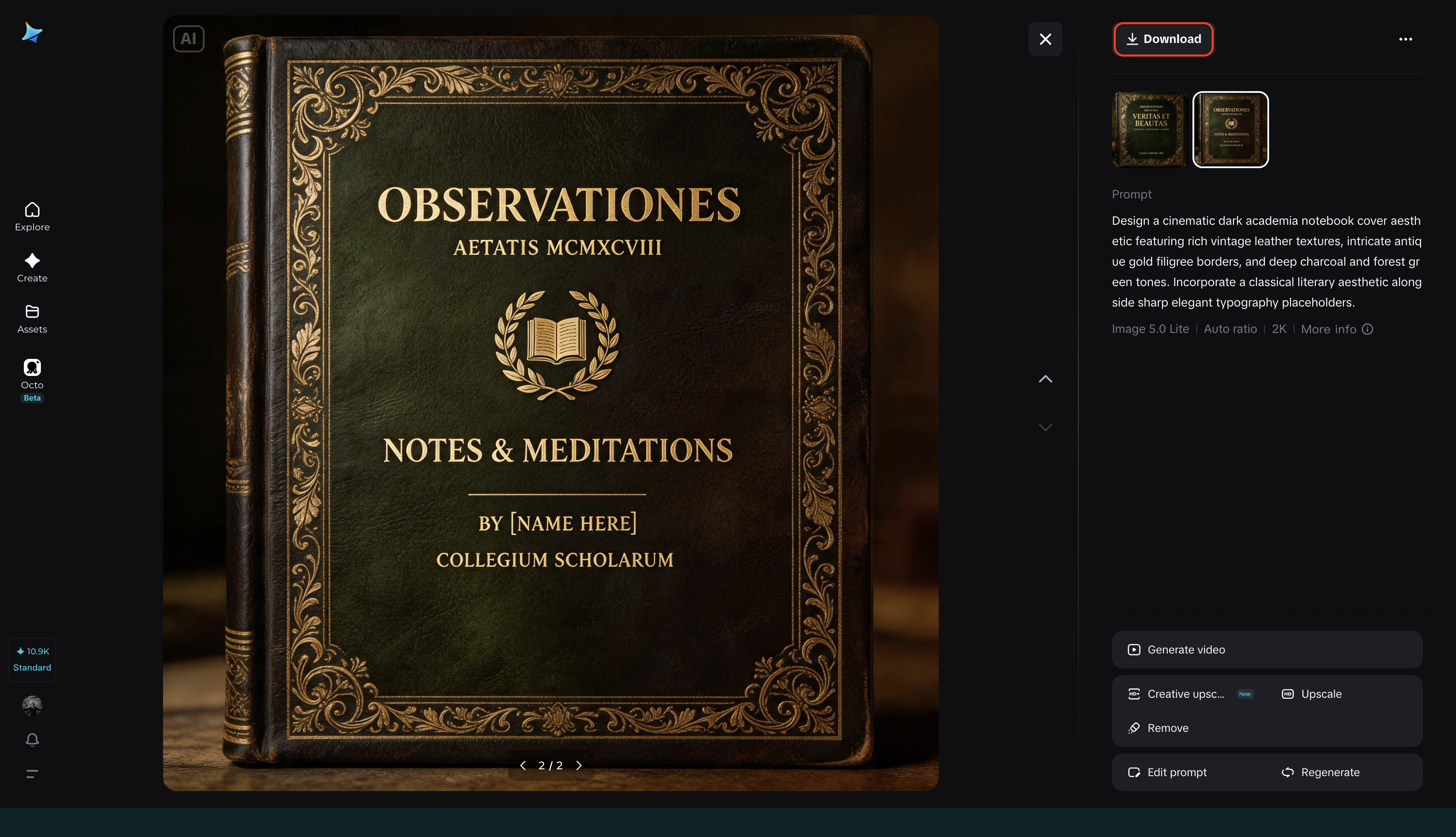Choose Creative upscale option

1189,694
